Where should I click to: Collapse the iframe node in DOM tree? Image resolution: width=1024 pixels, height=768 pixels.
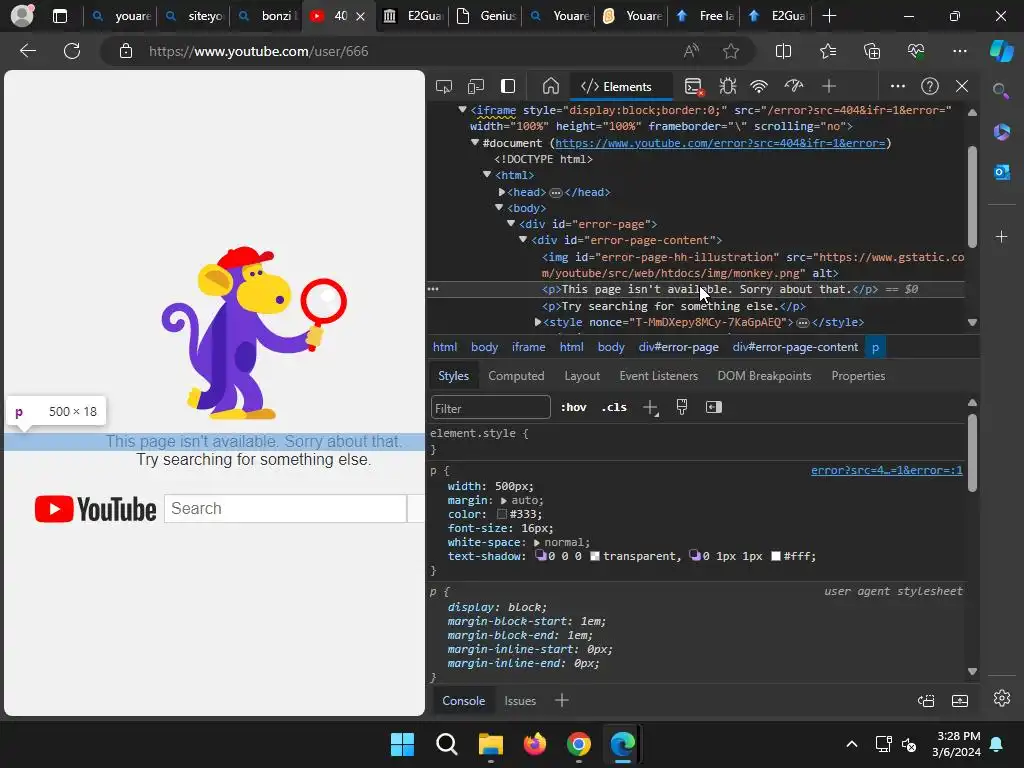pyautogui.click(x=462, y=110)
